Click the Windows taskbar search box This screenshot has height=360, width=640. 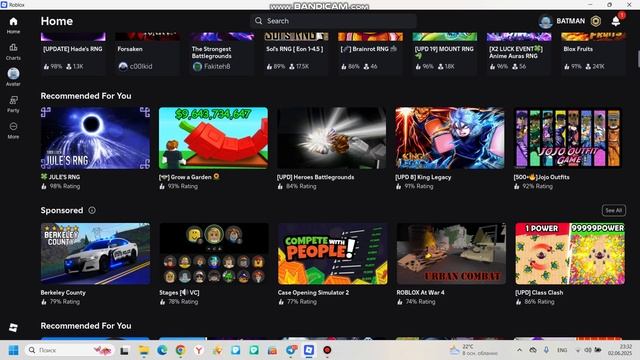tap(69, 350)
